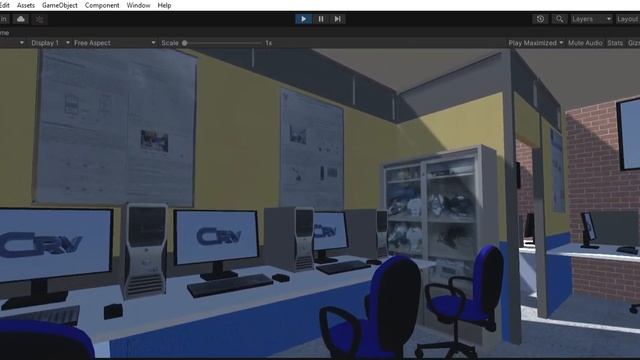
Task: Open the GameObject menu
Action: click(60, 5)
